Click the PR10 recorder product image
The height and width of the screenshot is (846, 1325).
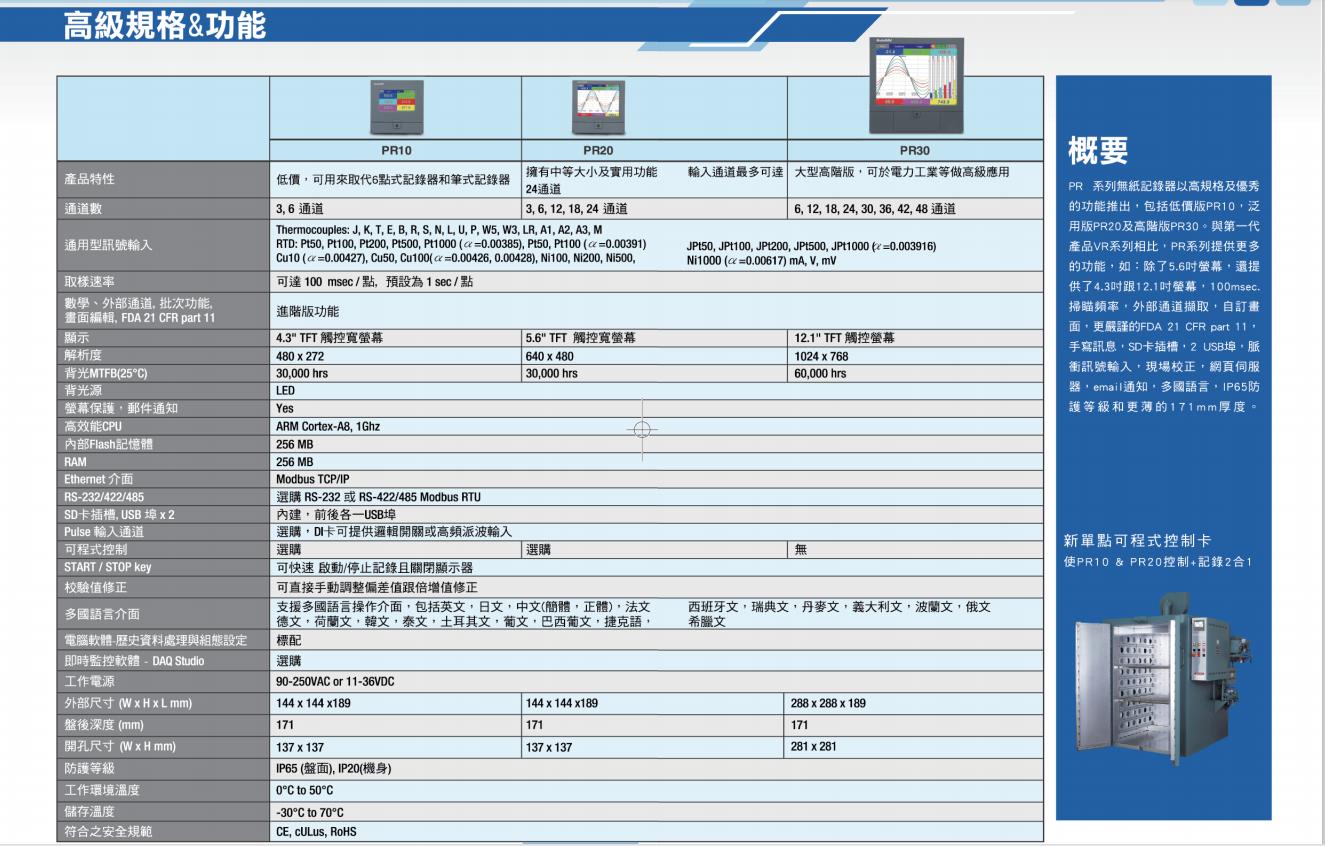pos(396,108)
